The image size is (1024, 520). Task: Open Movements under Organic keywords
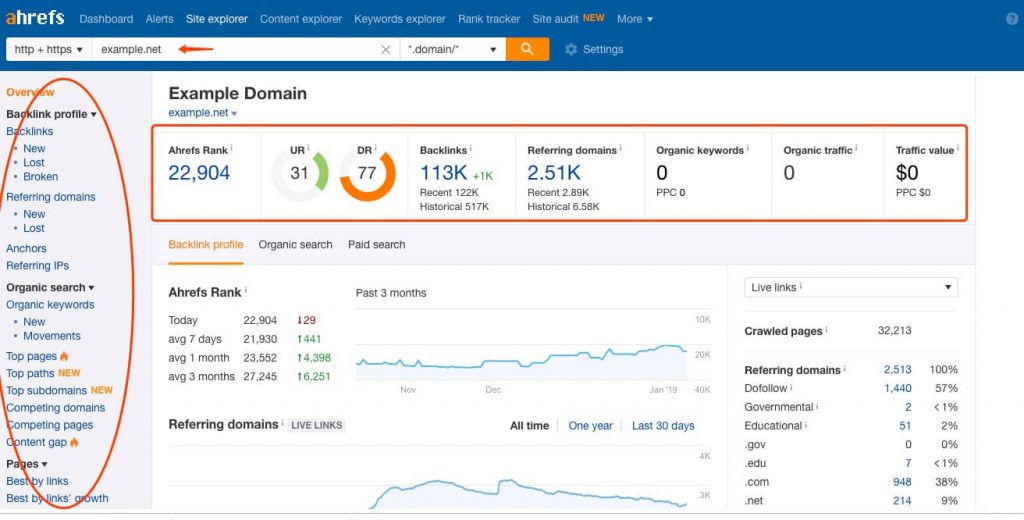click(52, 336)
